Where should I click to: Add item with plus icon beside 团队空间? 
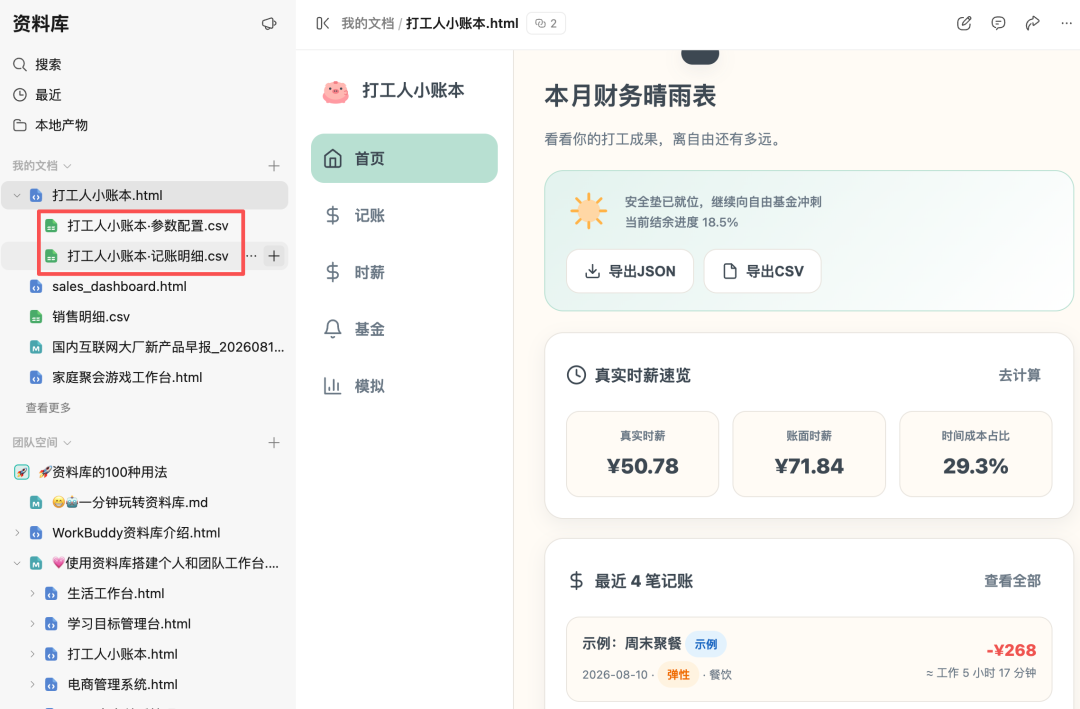tap(274, 442)
